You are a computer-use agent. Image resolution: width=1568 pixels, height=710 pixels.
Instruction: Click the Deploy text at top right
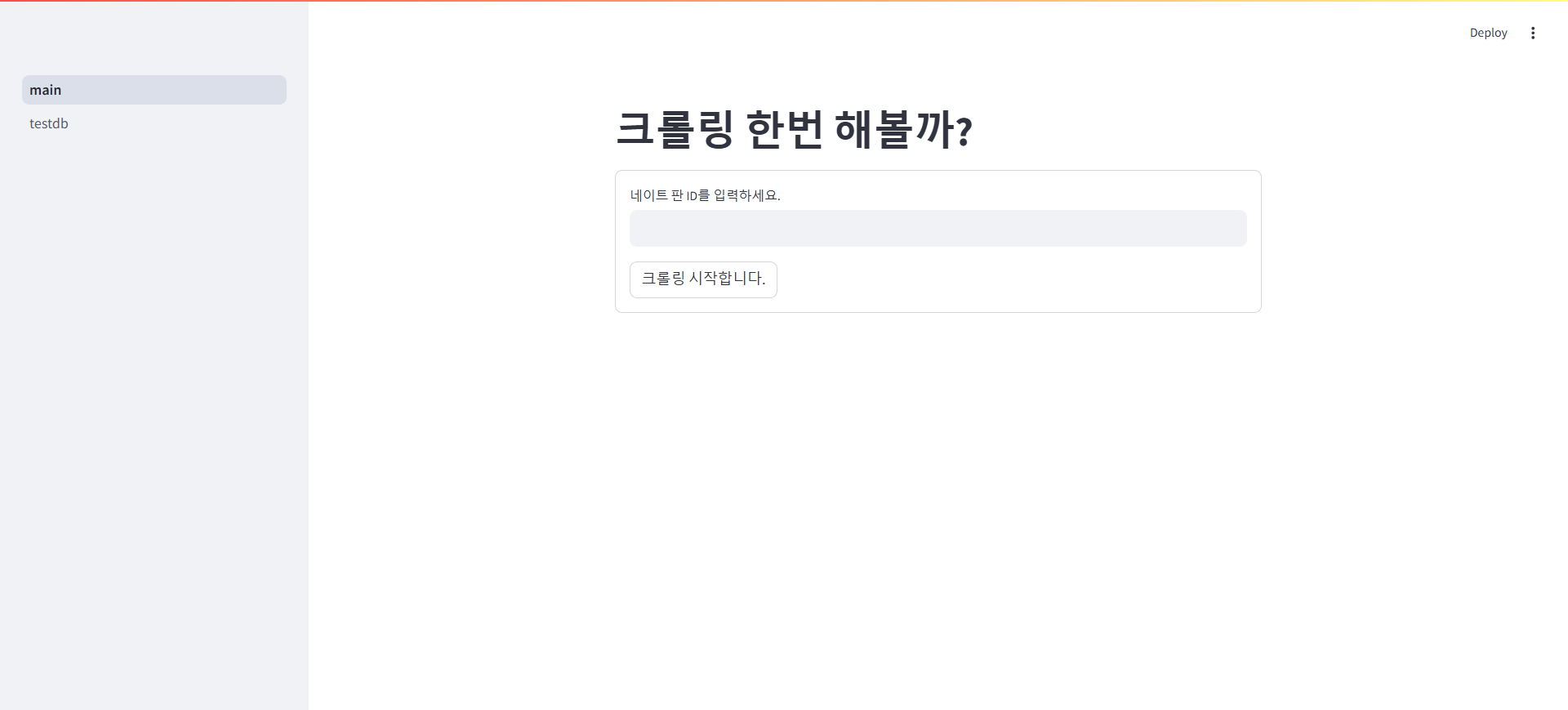pyautogui.click(x=1488, y=33)
